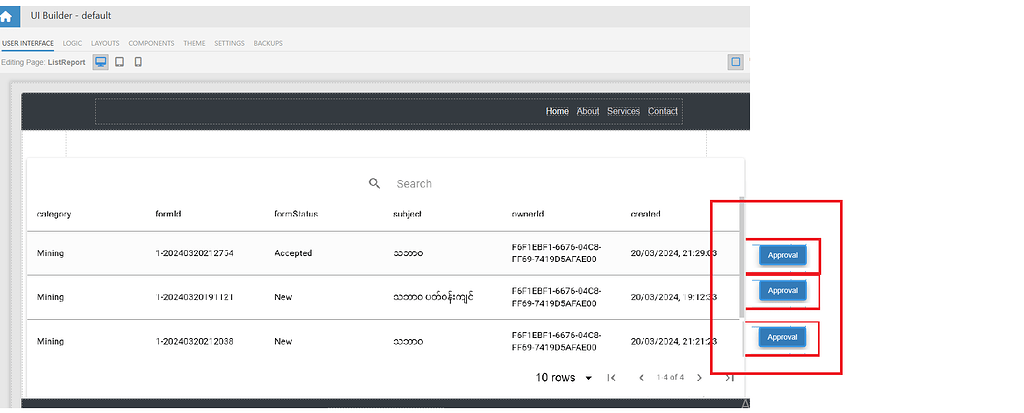Open the SETTINGS tab
This screenshot has width=1024, height=413.
click(x=229, y=43)
